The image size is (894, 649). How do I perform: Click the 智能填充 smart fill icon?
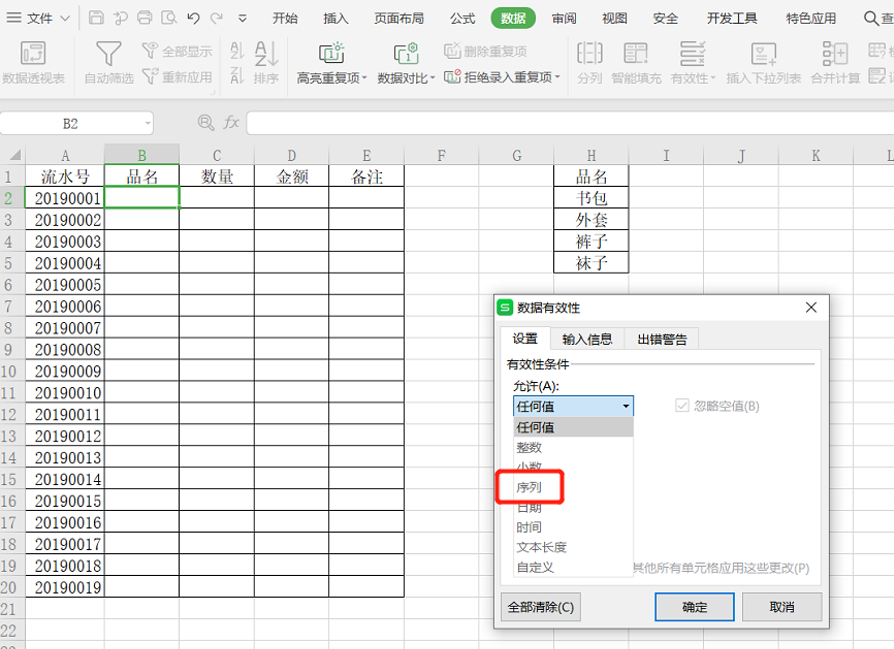tap(636, 53)
